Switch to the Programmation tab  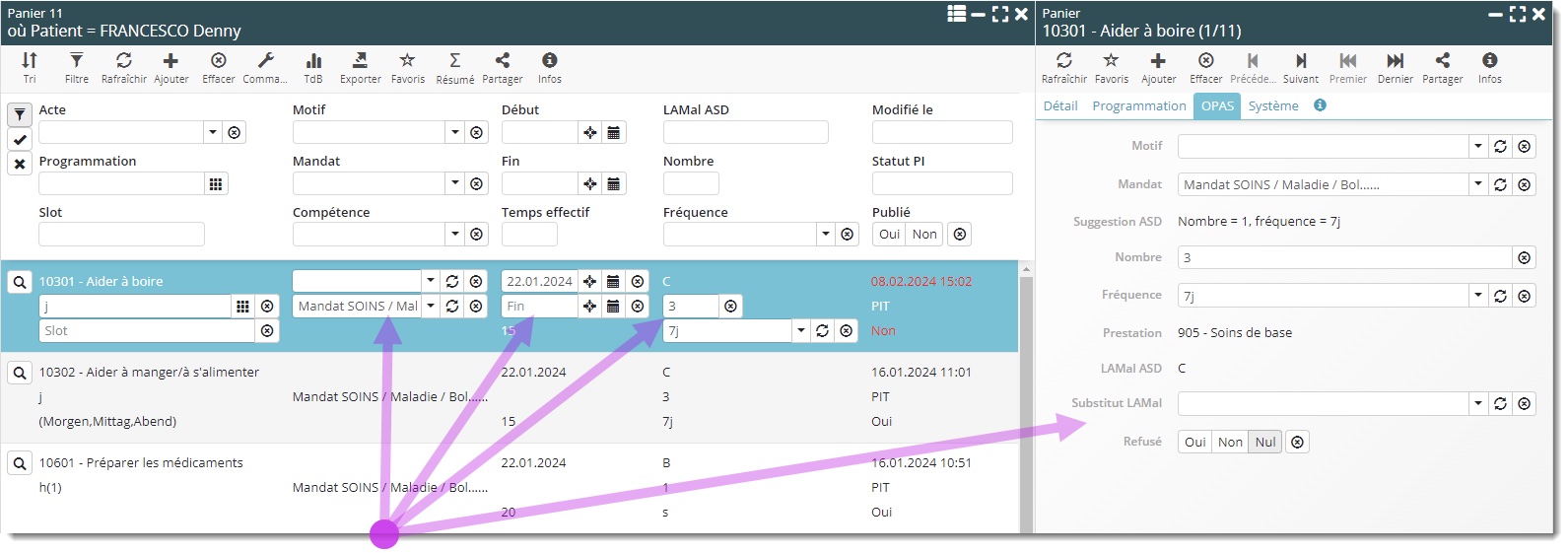coord(1138,106)
